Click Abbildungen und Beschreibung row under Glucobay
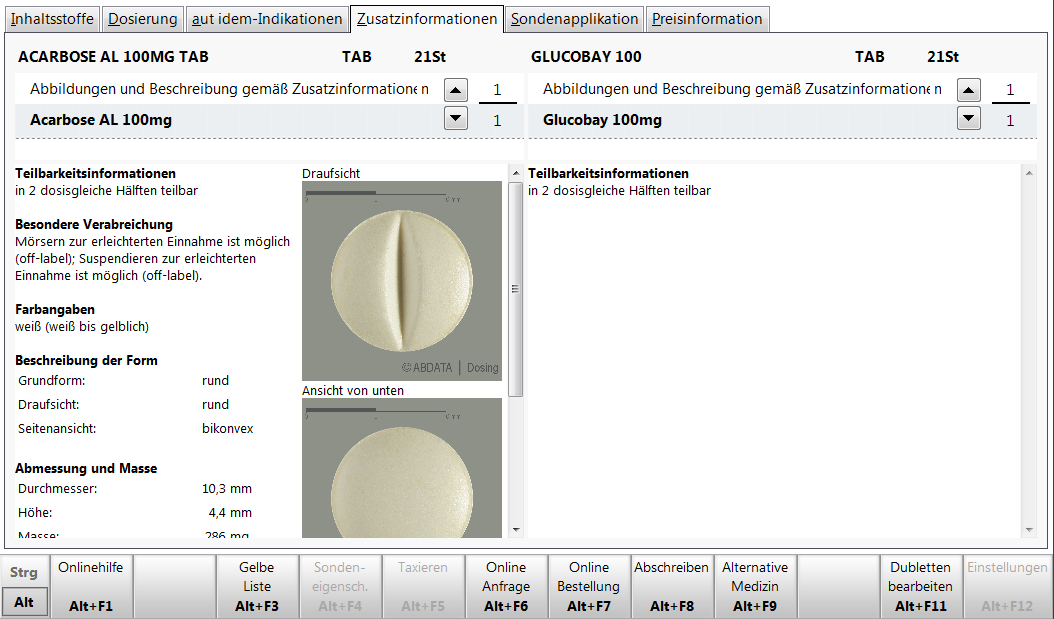Viewport: 1054px width, 619px height. pos(741,89)
